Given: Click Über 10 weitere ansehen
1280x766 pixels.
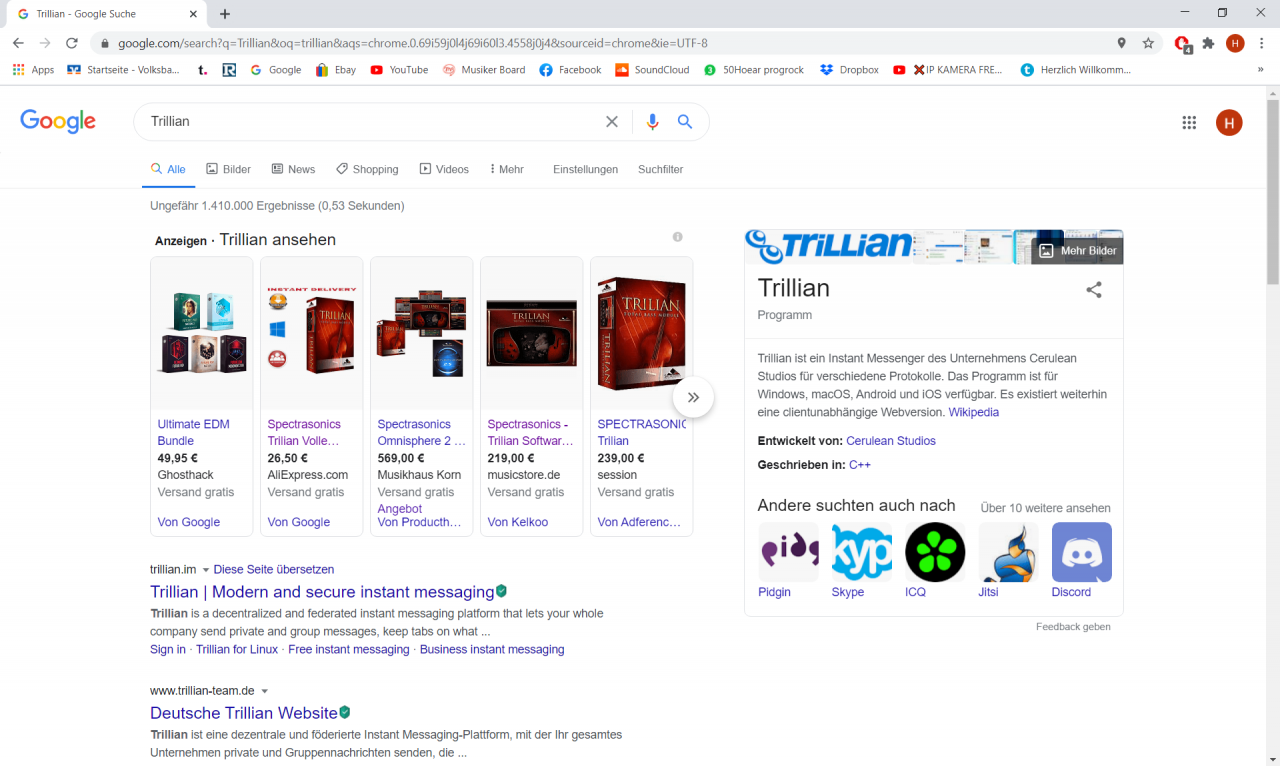Looking at the screenshot, I should 1045,508.
